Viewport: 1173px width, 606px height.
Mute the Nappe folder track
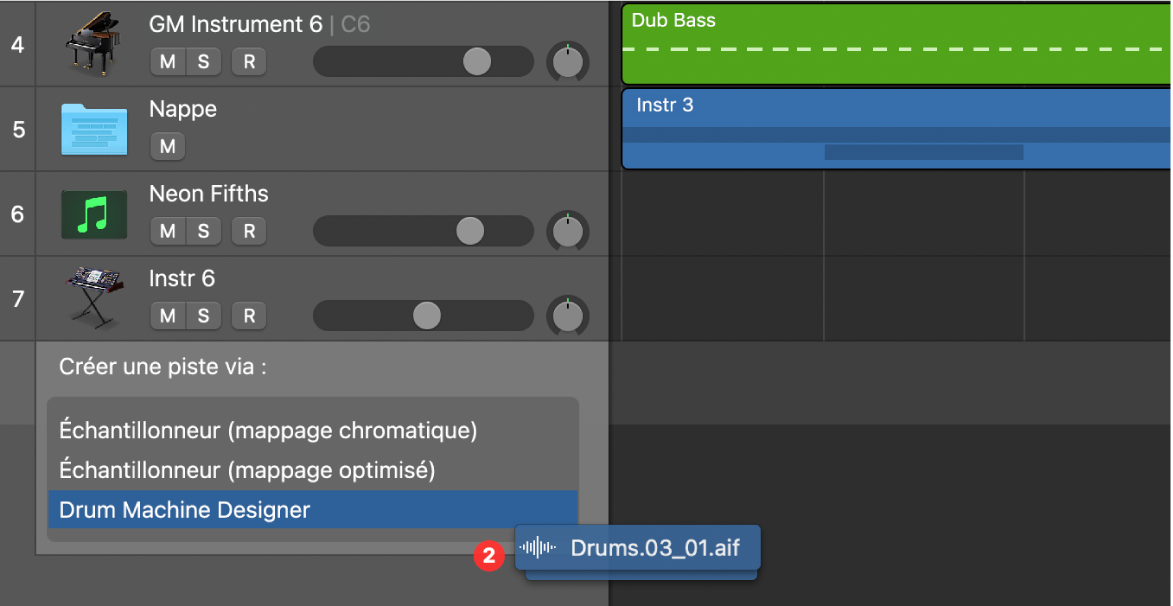[167, 147]
